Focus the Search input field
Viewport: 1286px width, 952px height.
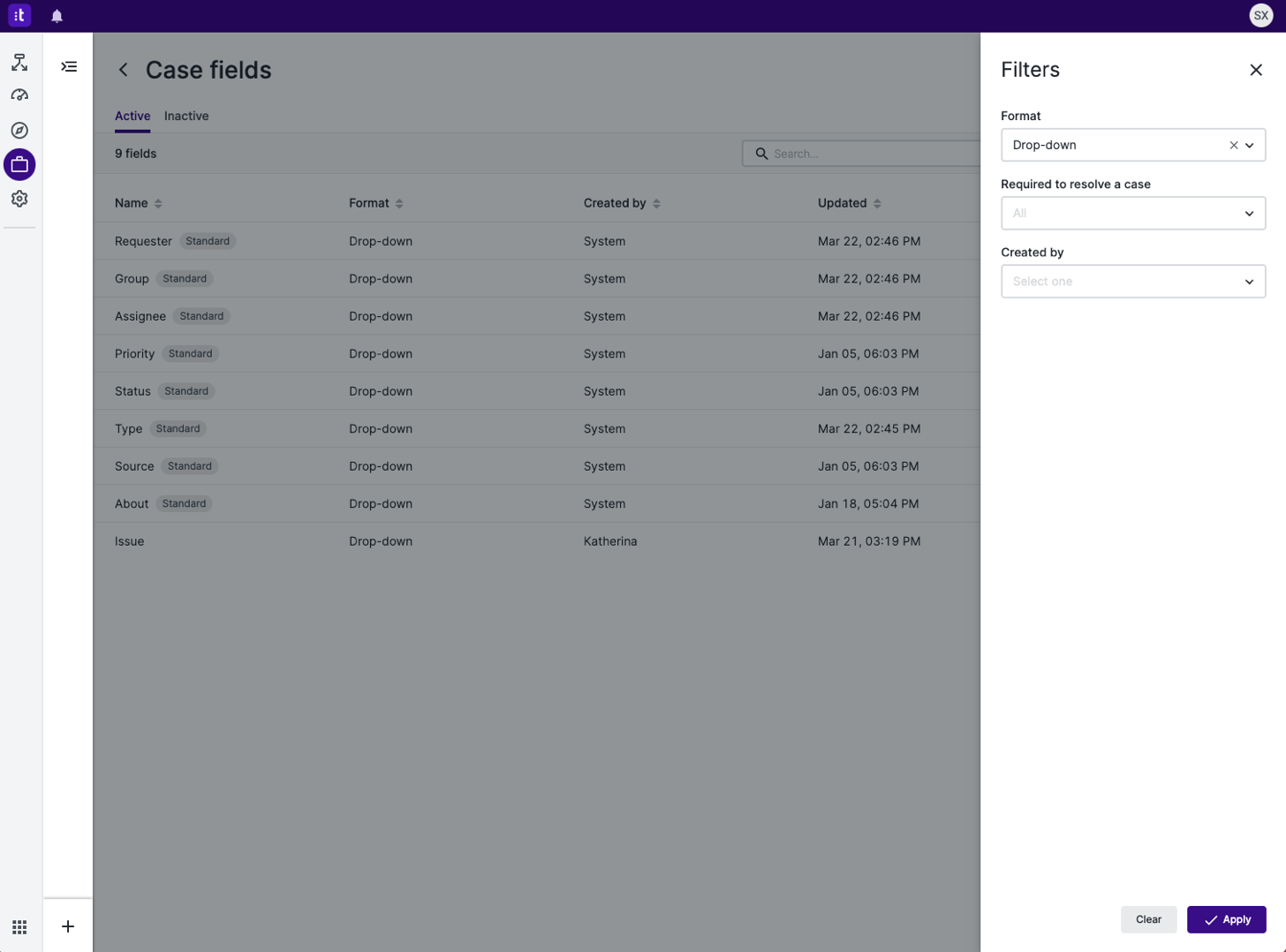tap(862, 154)
